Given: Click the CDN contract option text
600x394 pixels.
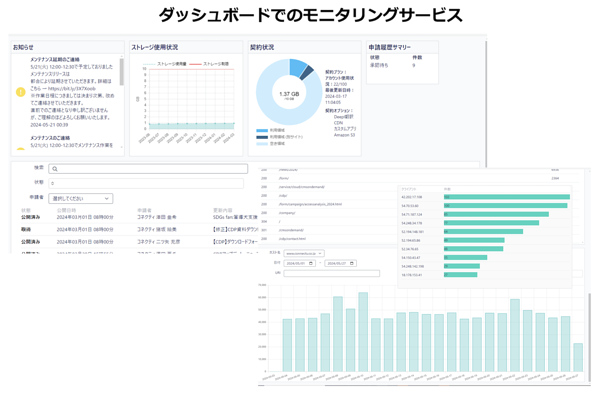Looking at the screenshot, I should tap(338, 123).
